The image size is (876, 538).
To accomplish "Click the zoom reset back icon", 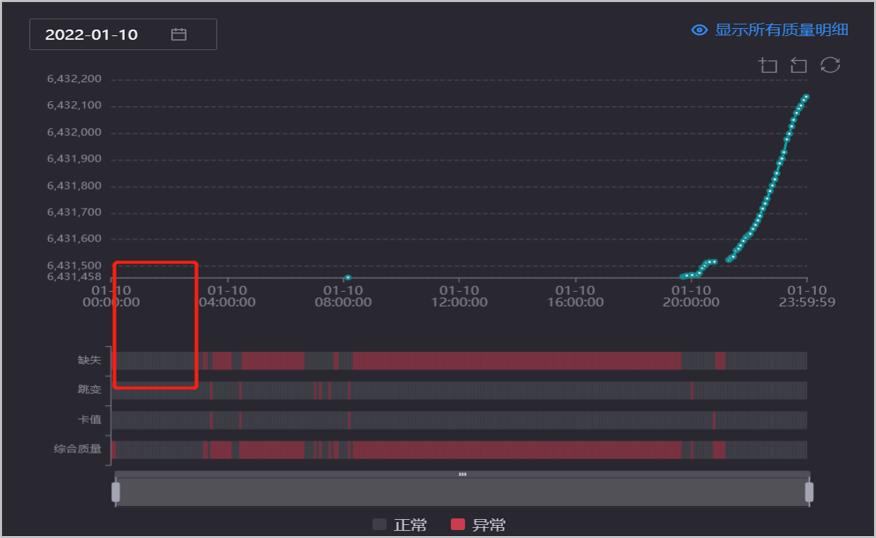I will tap(798, 65).
